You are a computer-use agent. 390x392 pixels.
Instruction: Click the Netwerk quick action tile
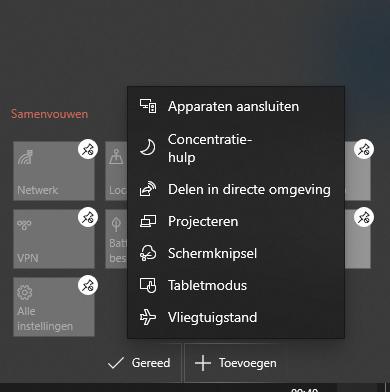point(54,171)
